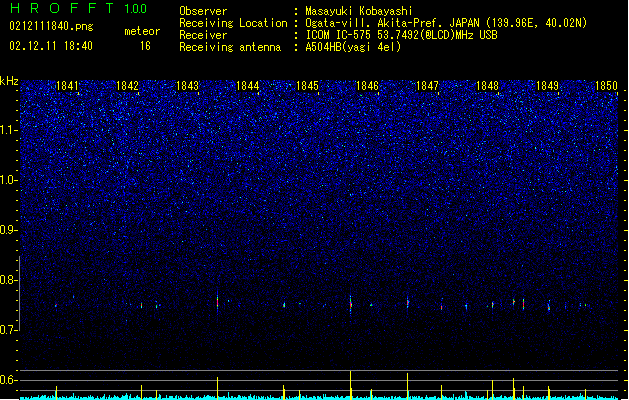Click the 0.8 frequency axis label

[8, 280]
